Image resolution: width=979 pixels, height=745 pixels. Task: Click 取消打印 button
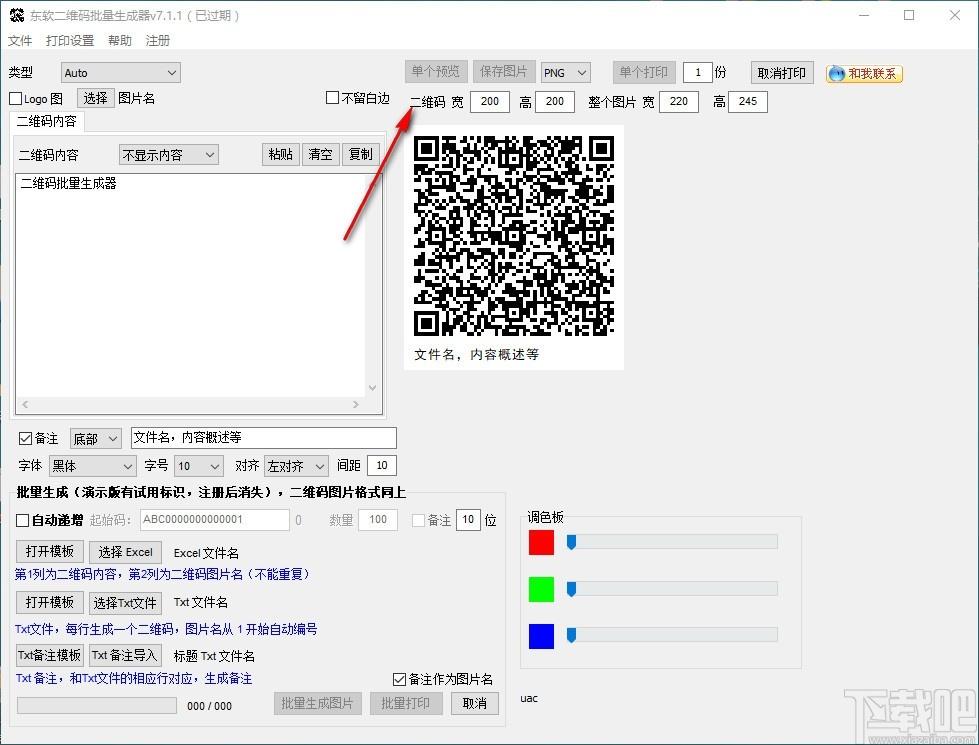point(782,73)
